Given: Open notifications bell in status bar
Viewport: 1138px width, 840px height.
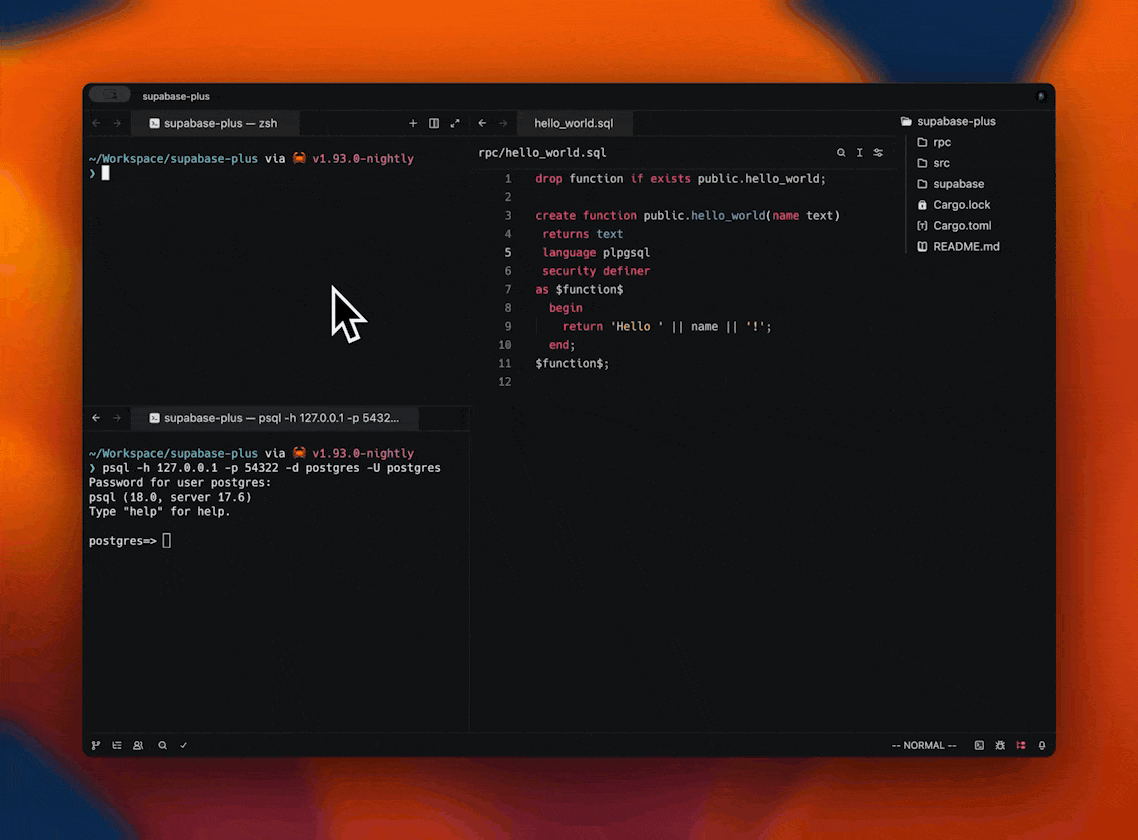Looking at the screenshot, I should 1042,745.
